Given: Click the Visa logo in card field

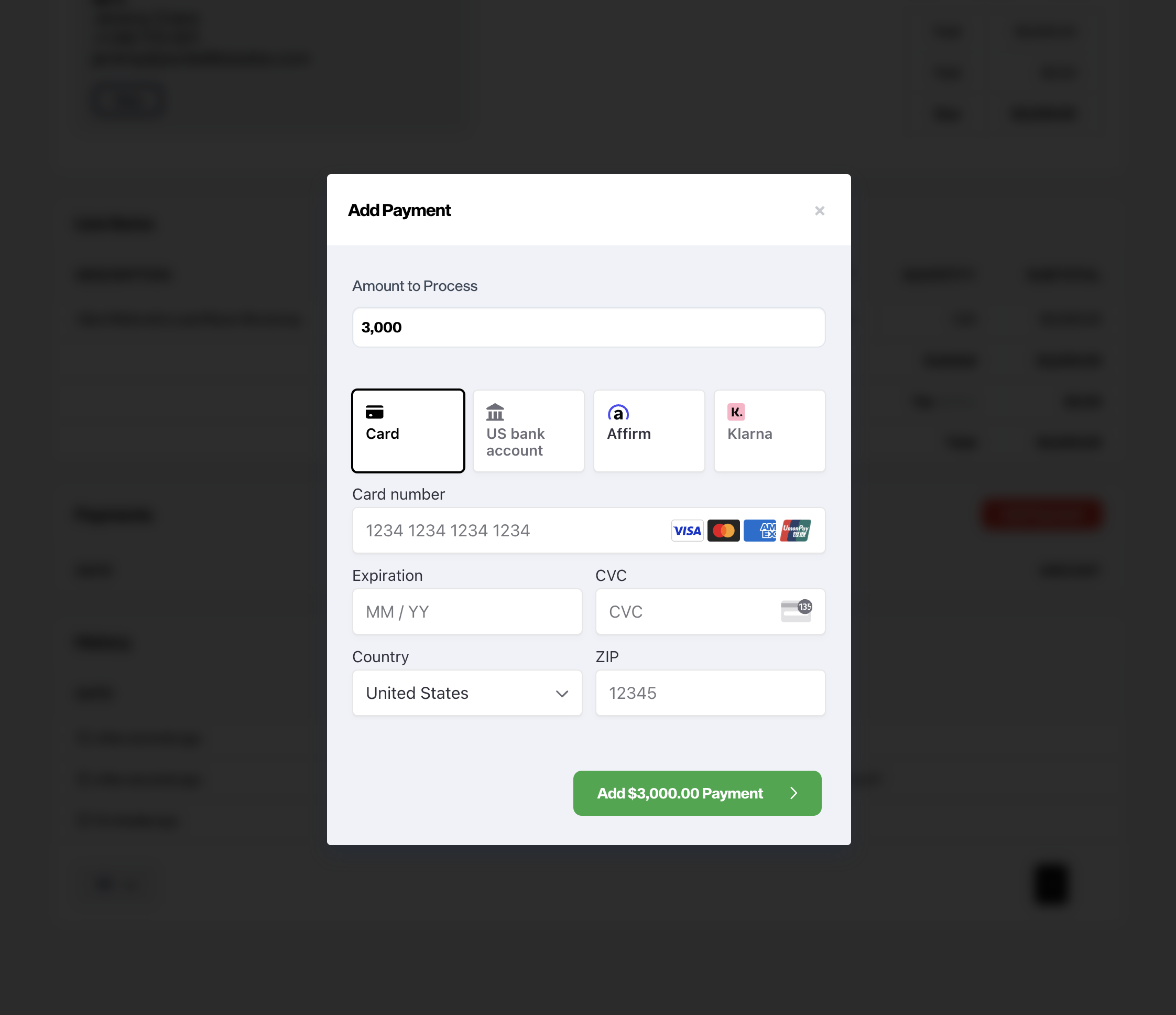Looking at the screenshot, I should tap(687, 530).
